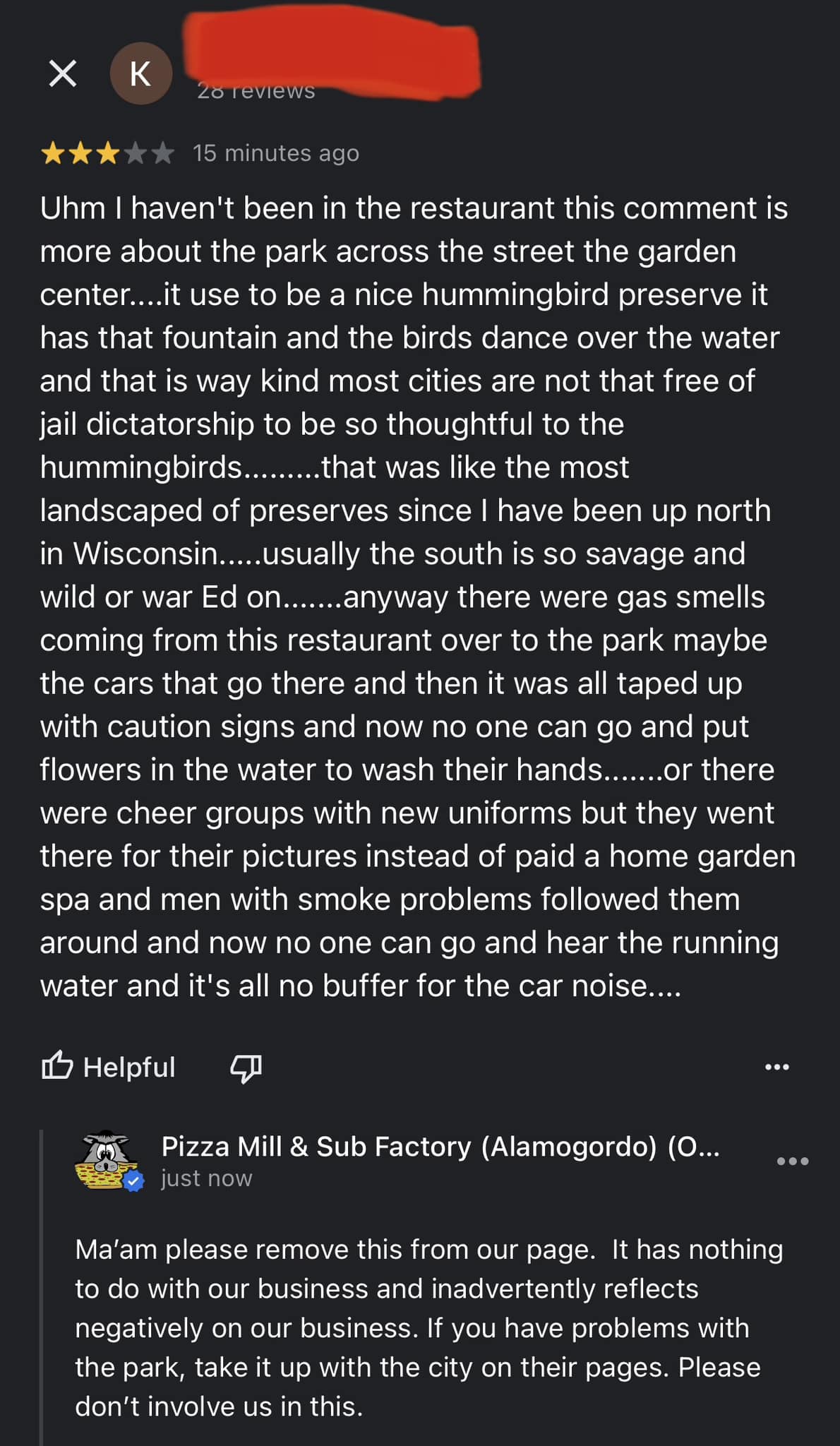Click the third gold rating star
The width and height of the screenshot is (840, 1446).
(107, 153)
